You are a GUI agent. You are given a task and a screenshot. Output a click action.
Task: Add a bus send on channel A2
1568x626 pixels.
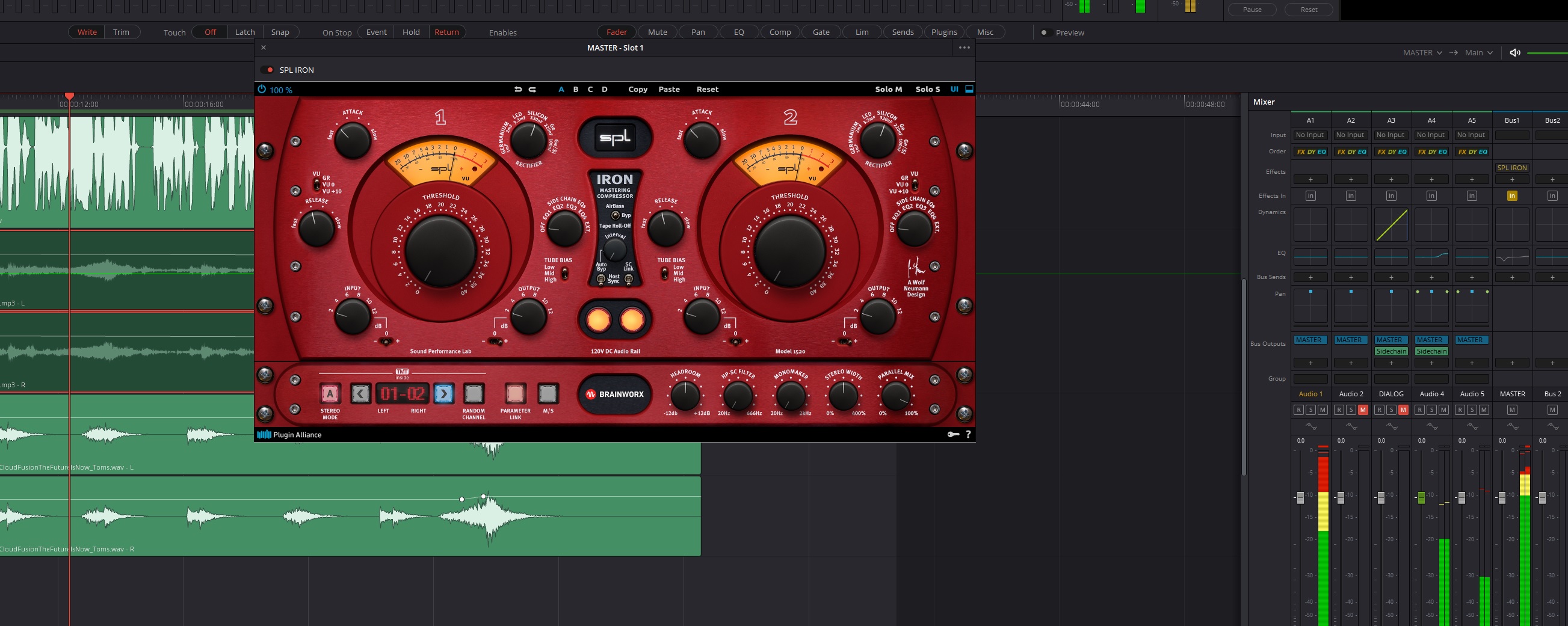click(1351, 277)
